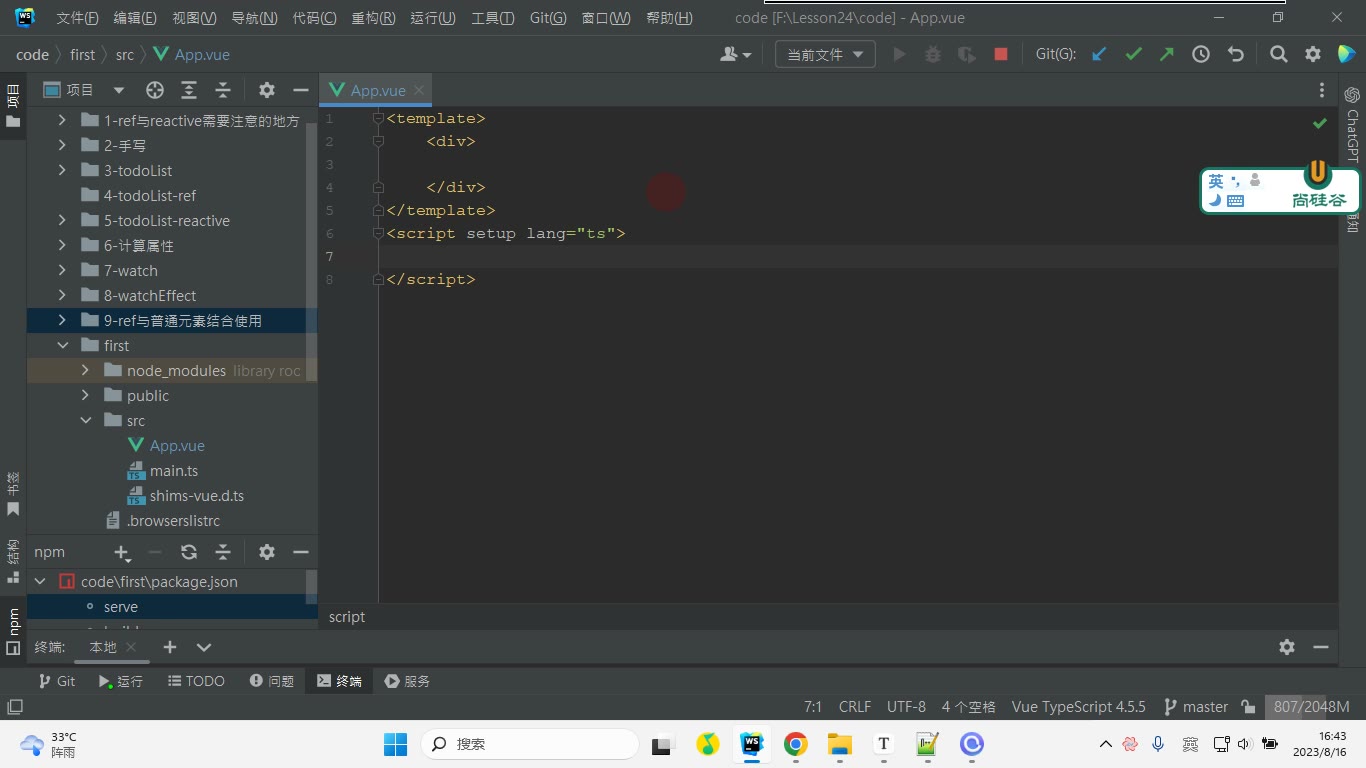Push commits with the green arrow icon
The width and height of the screenshot is (1366, 768).
coord(1167,55)
